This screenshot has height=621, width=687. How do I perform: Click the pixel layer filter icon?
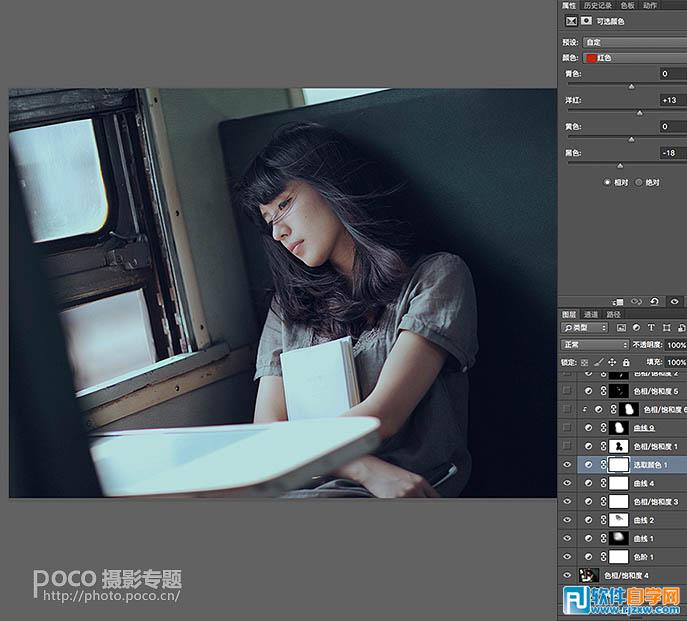[621, 327]
